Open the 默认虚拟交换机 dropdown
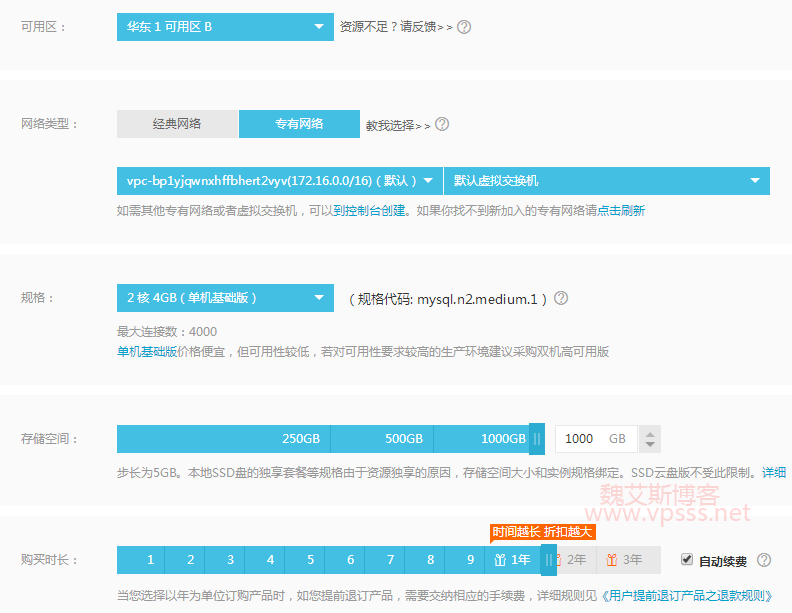The height and width of the screenshot is (613, 792). pyautogui.click(x=607, y=181)
